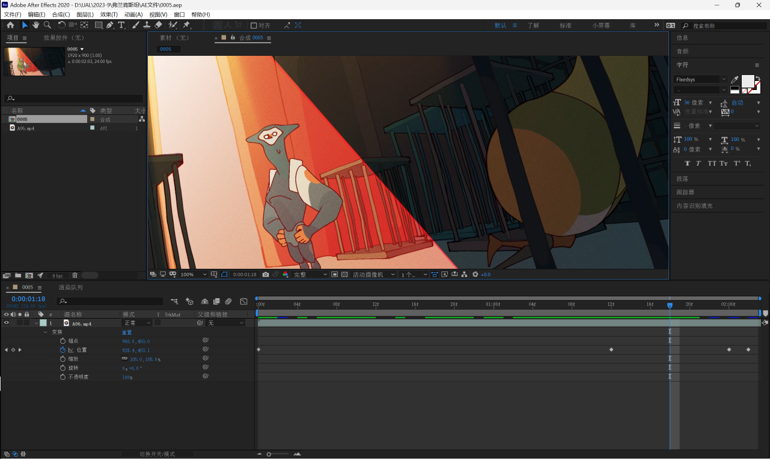Open the File menu
This screenshot has height=459, width=770.
coord(12,15)
